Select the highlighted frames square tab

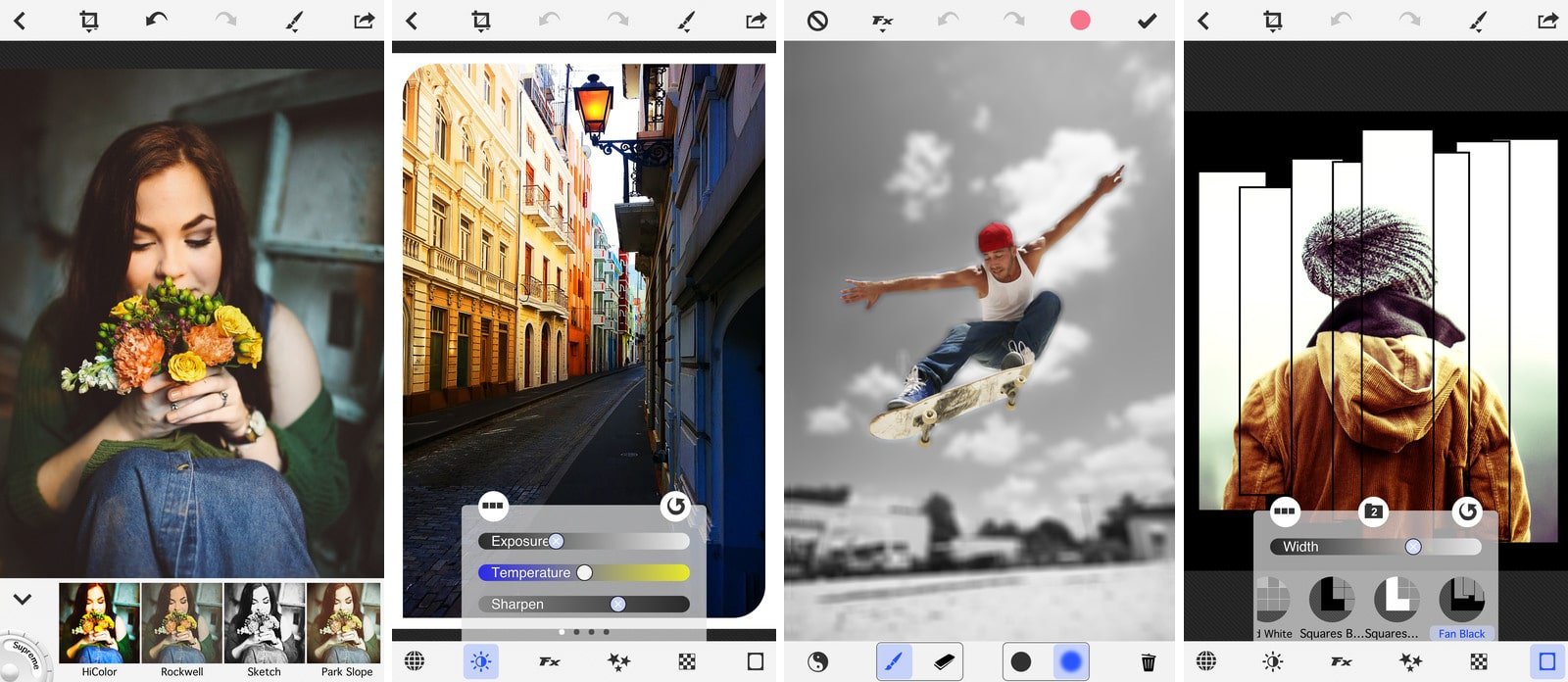(1547, 661)
